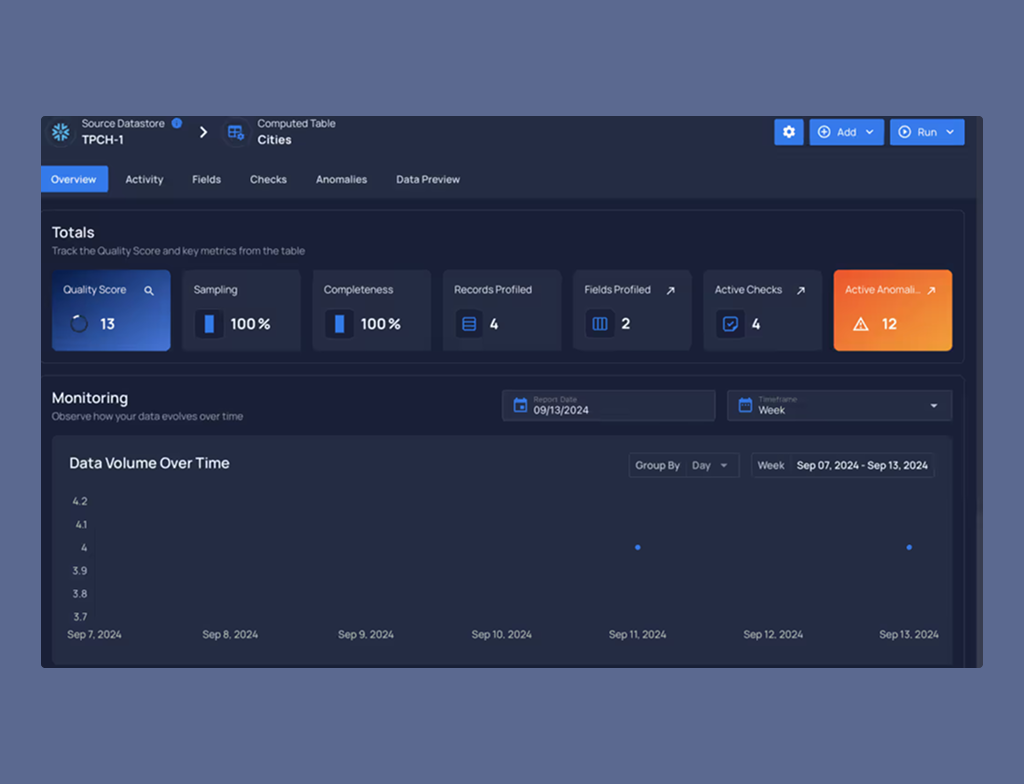The image size is (1024, 784).
Task: Click the Report Date field 09/13/2024
Action: click(x=609, y=405)
